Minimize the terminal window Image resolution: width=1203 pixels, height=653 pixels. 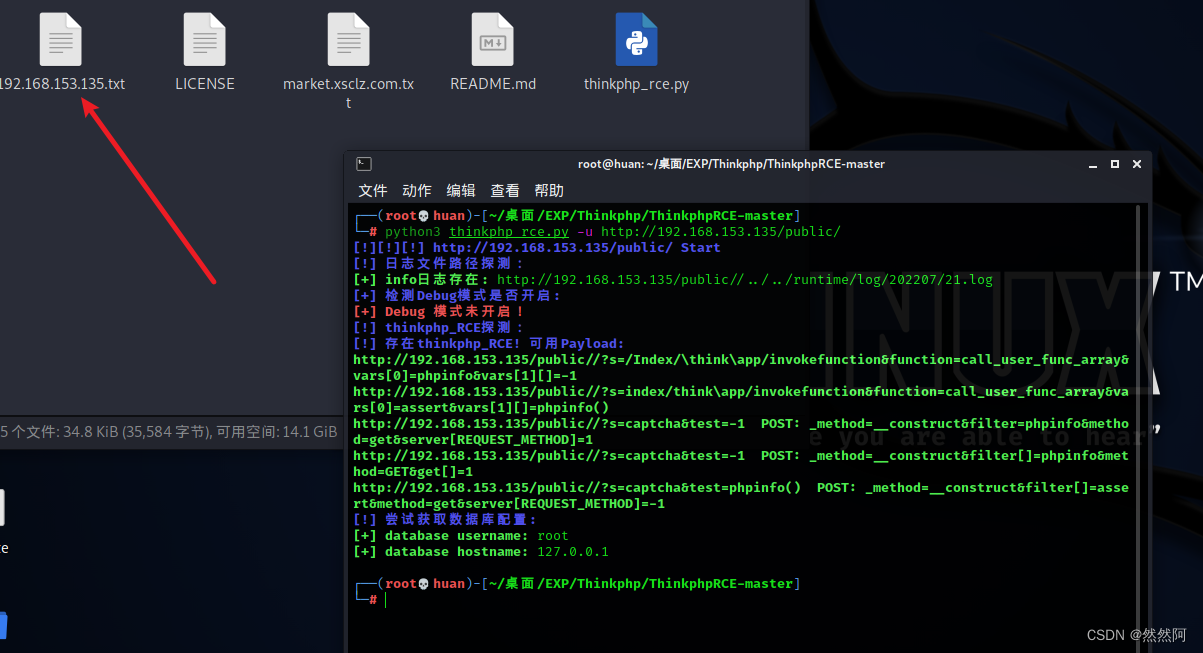tap(1093, 164)
